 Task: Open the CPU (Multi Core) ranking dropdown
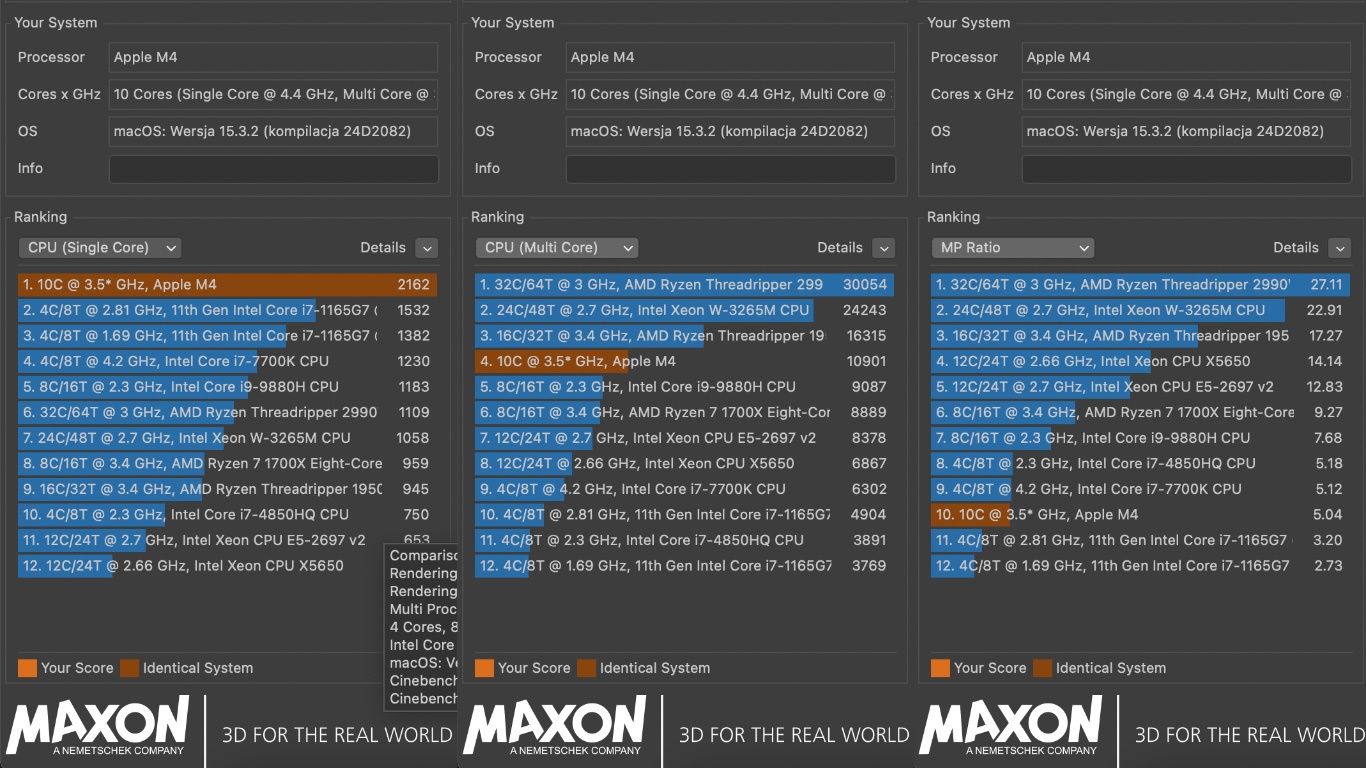[557, 248]
